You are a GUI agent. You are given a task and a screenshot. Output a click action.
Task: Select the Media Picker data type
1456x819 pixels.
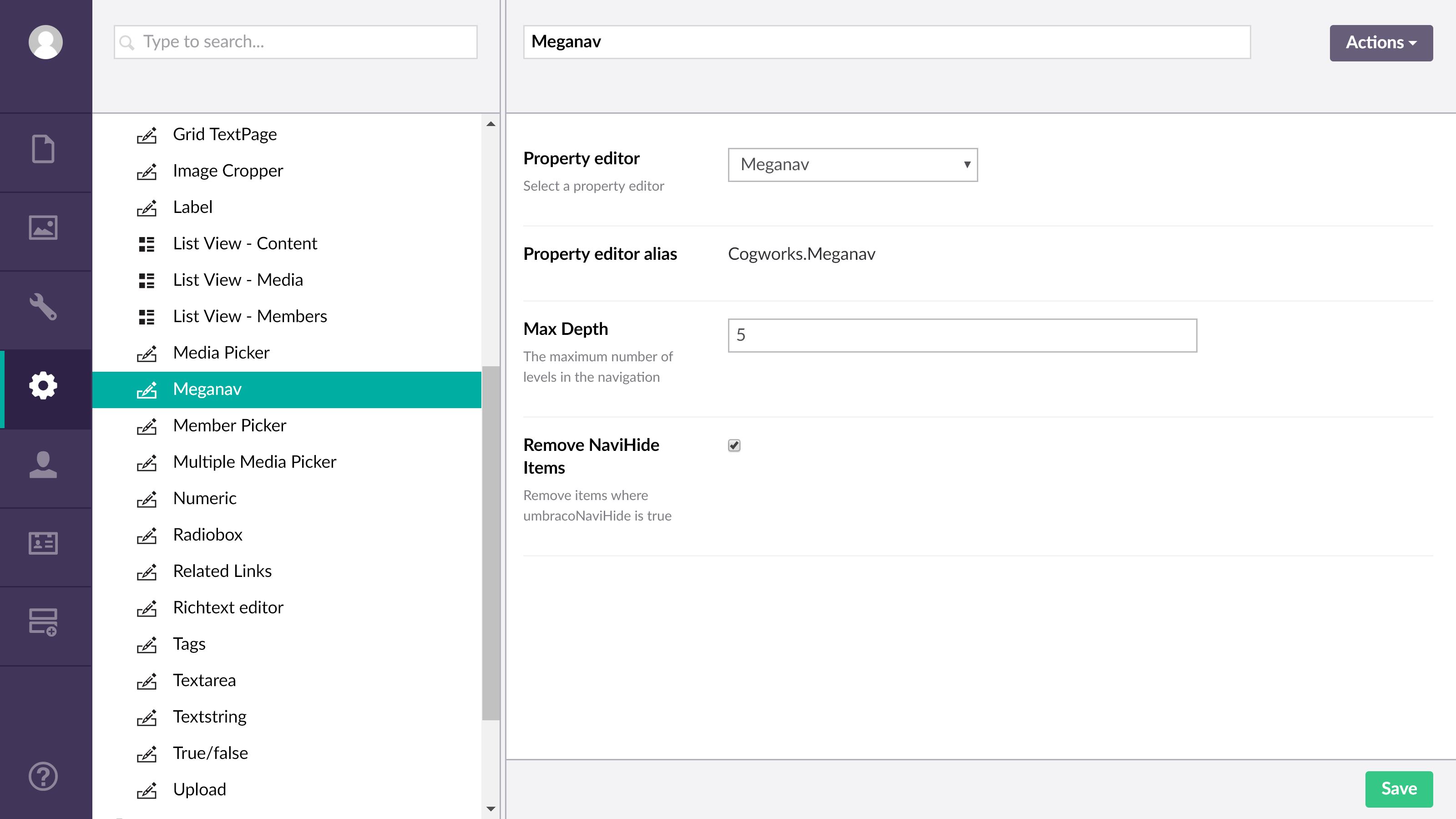[221, 353]
